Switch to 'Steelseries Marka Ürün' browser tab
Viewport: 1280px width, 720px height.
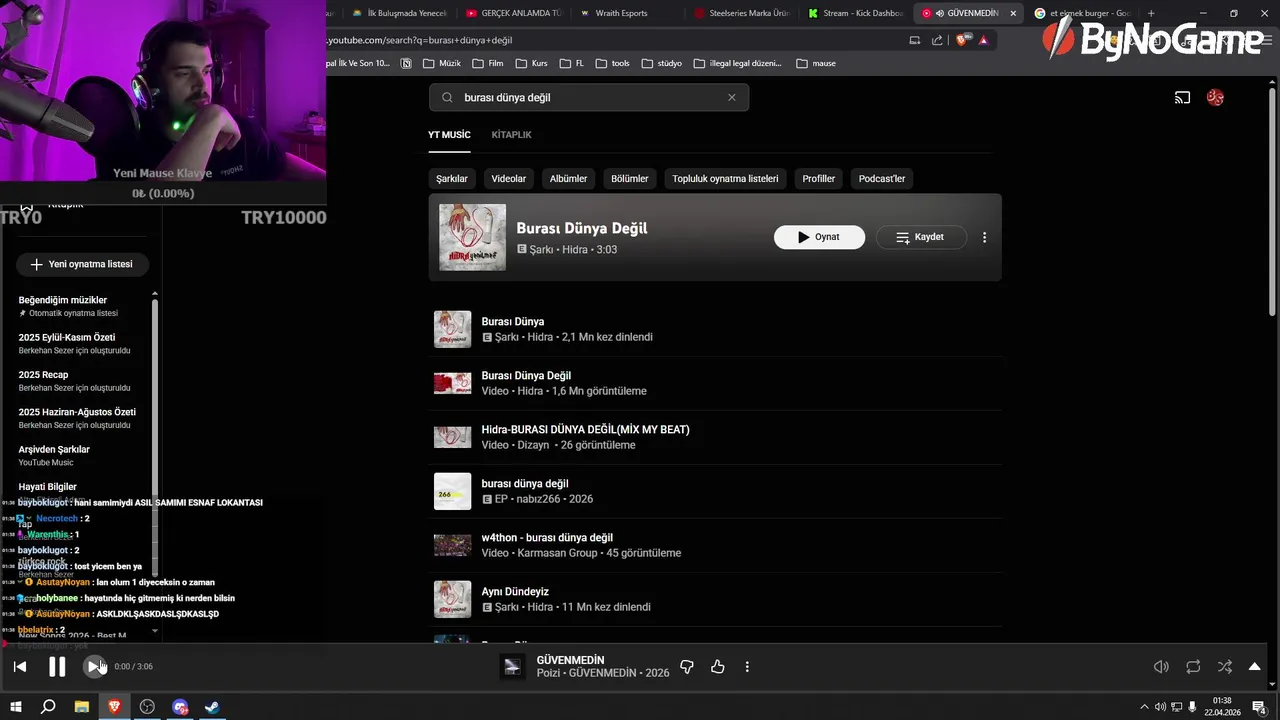[x=742, y=13]
